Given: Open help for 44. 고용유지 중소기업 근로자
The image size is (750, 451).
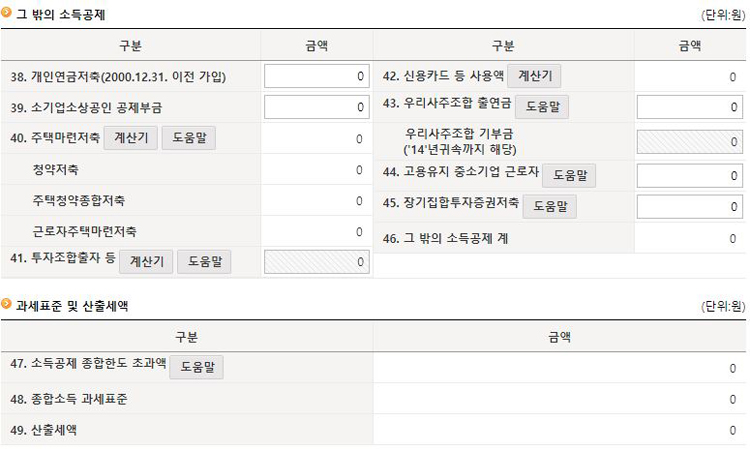Looking at the screenshot, I should pos(570,175).
